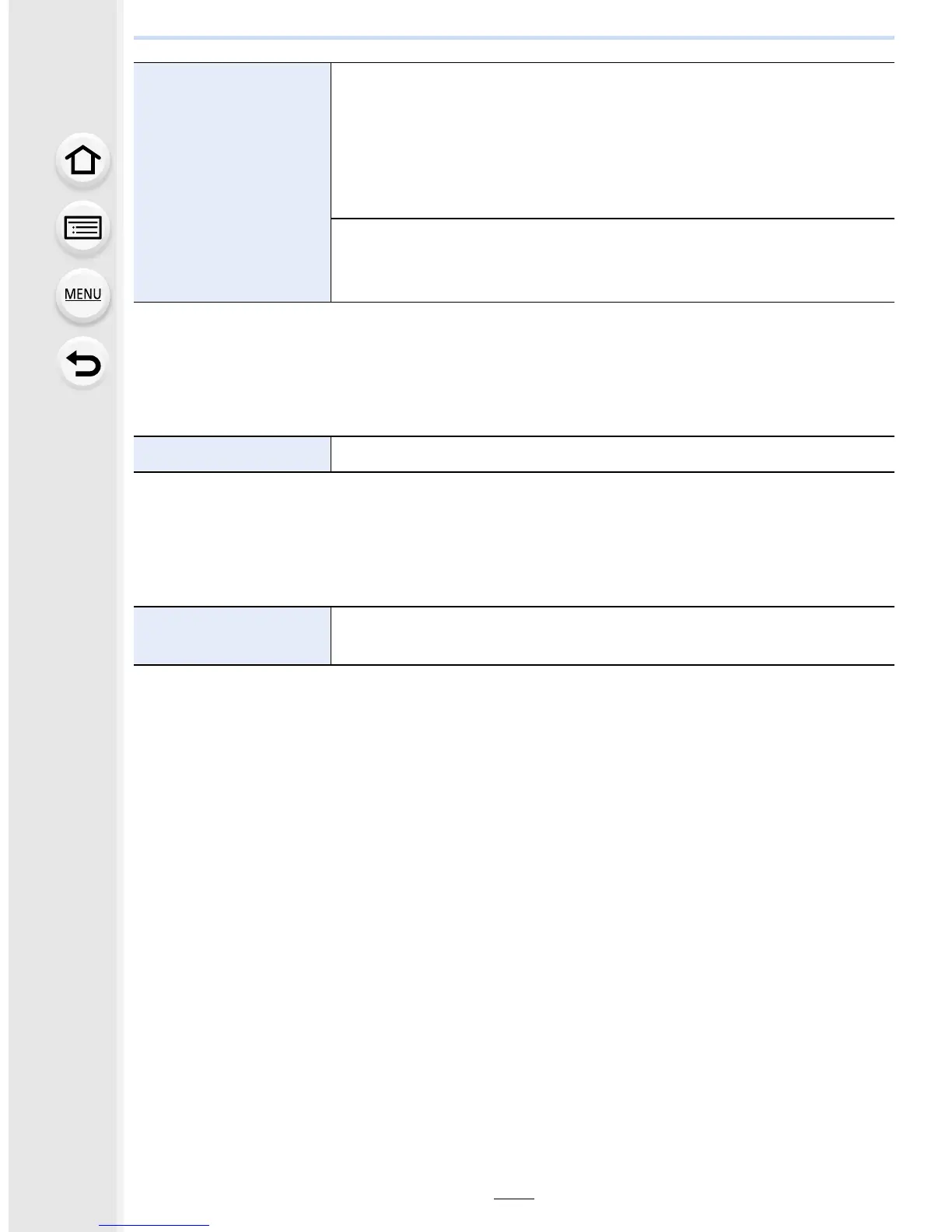
Task: Follow the underlined link at bottom left
Action: coord(154,1225)
